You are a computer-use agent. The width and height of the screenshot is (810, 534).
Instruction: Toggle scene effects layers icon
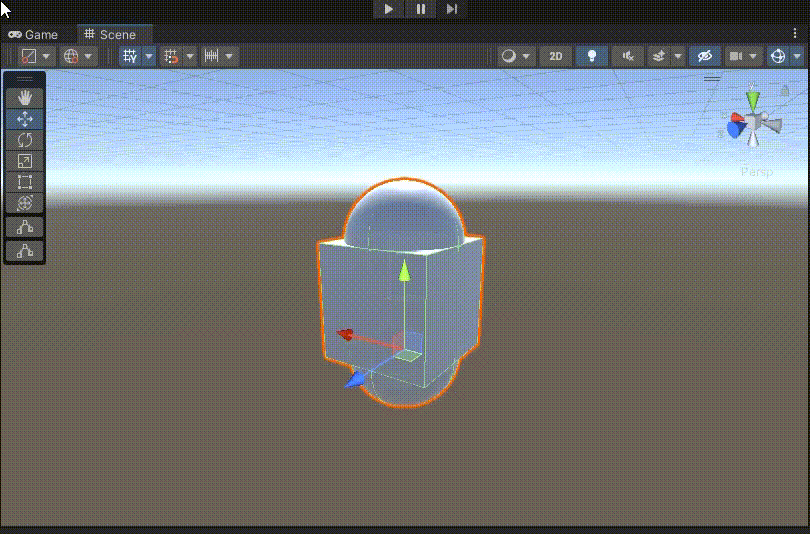[659, 56]
